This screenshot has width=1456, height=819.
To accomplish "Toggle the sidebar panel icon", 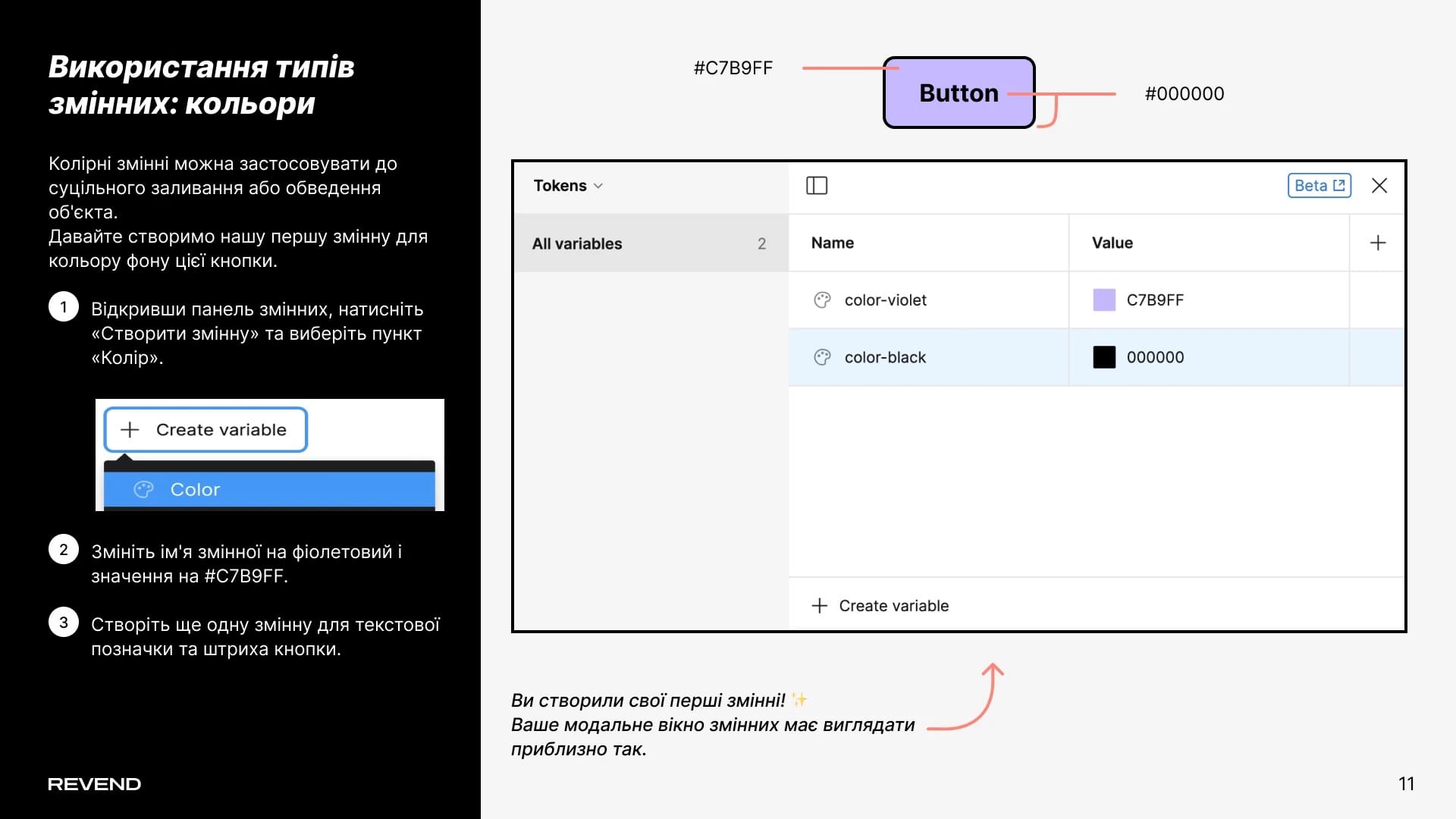I will tap(817, 186).
